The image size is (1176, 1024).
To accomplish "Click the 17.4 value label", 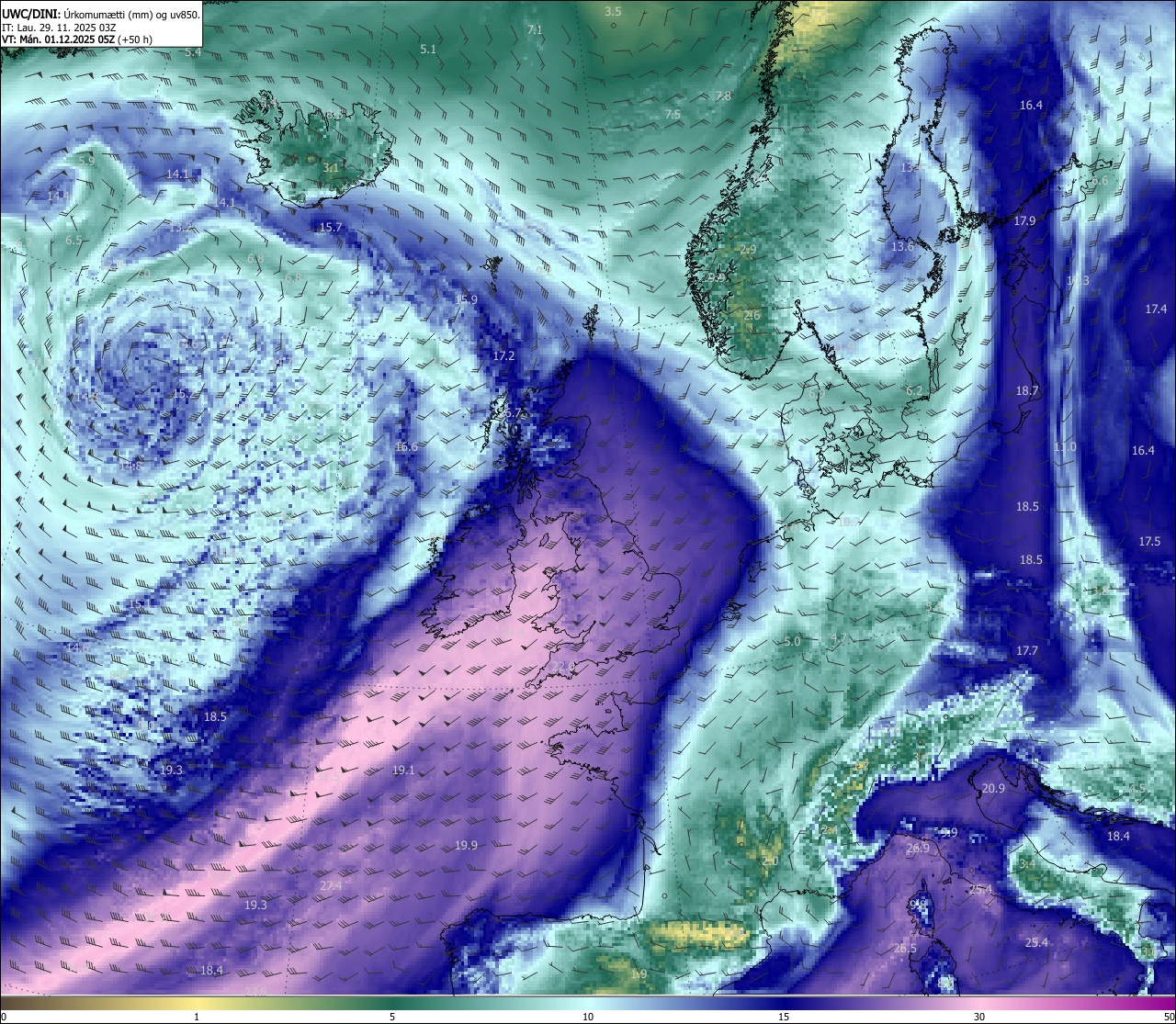I will pyautogui.click(x=1156, y=309).
